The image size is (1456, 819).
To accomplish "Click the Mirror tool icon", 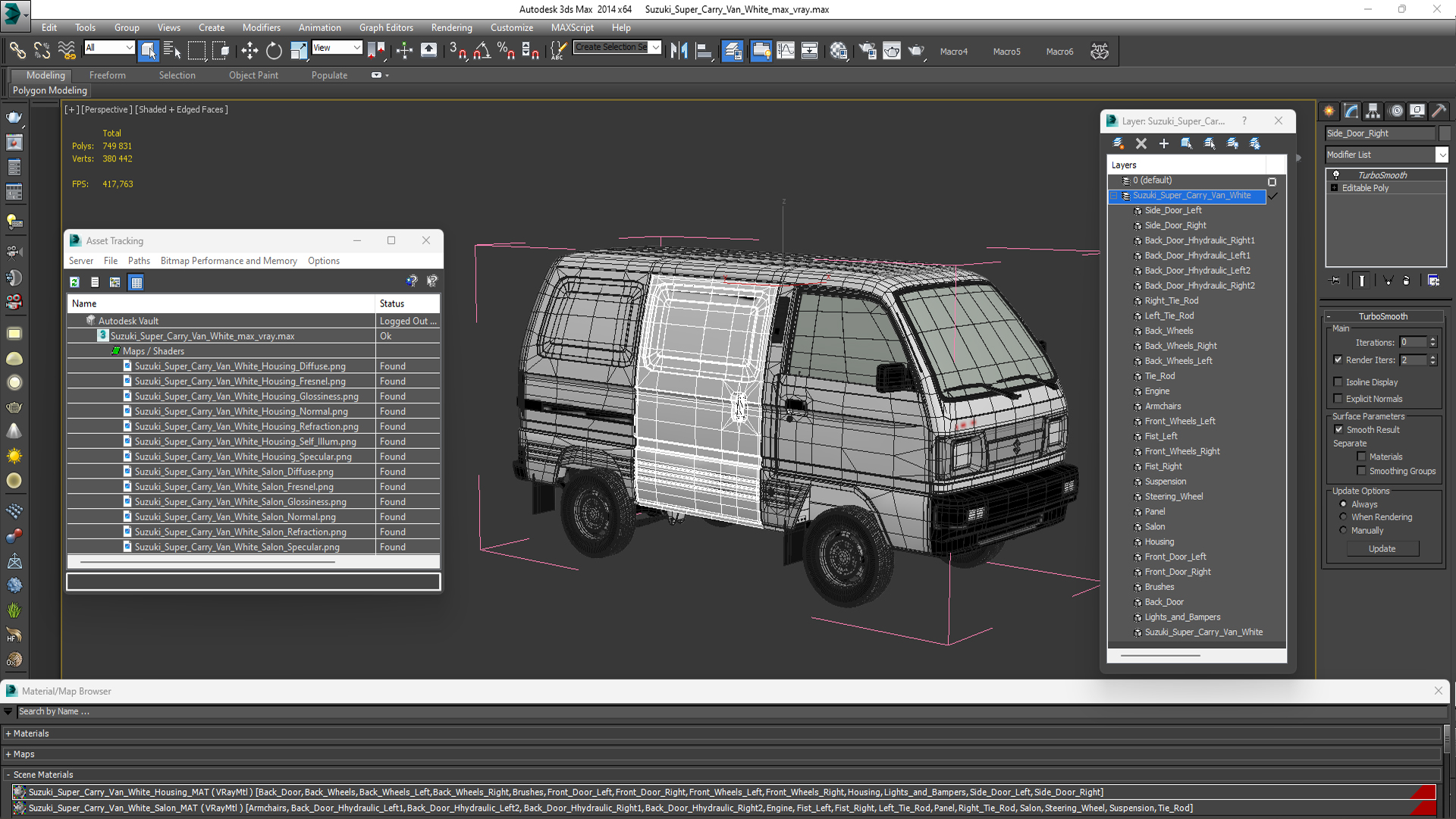I will 679,51.
